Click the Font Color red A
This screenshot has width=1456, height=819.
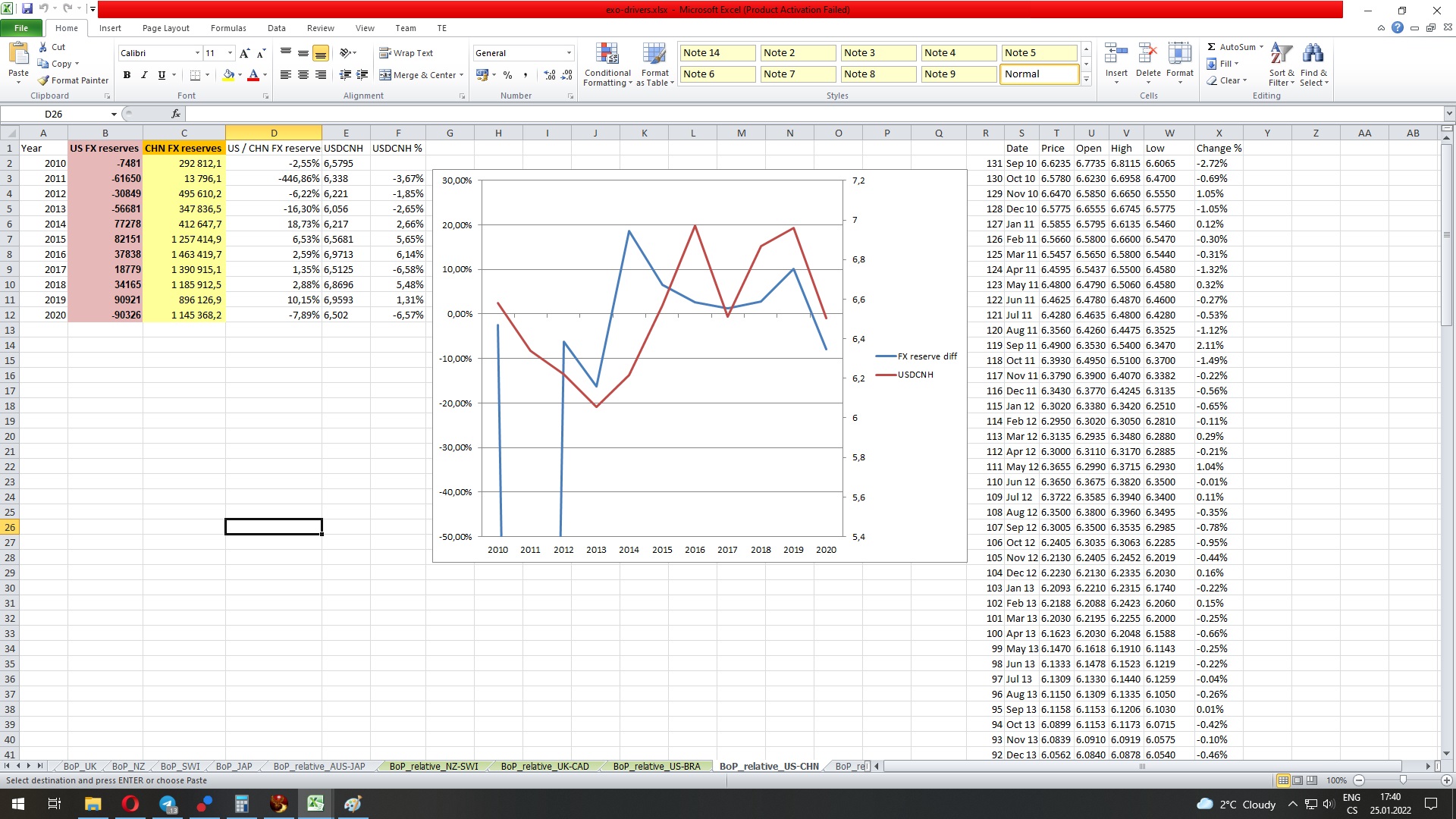click(253, 75)
